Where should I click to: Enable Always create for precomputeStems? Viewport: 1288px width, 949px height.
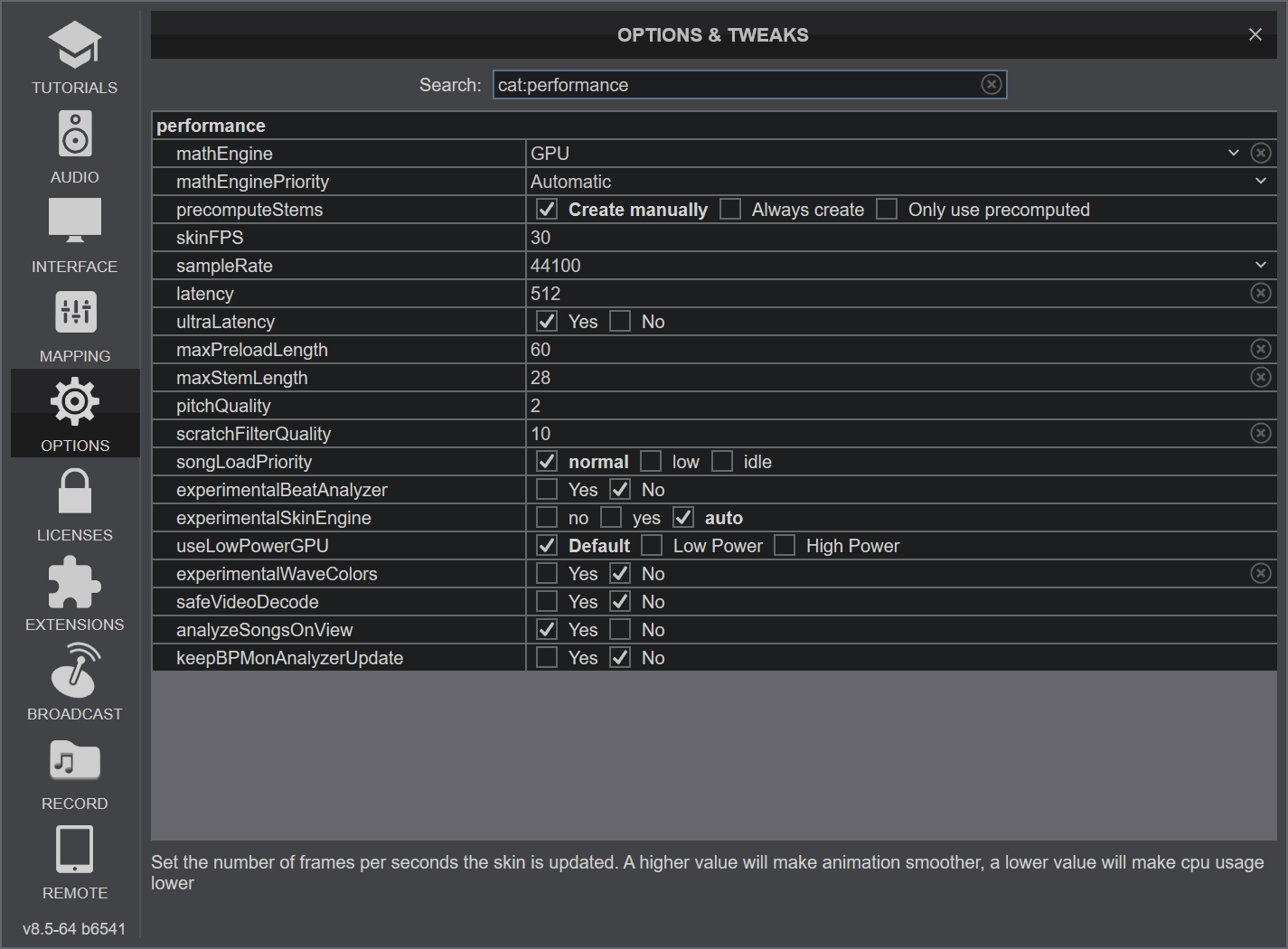pos(730,209)
